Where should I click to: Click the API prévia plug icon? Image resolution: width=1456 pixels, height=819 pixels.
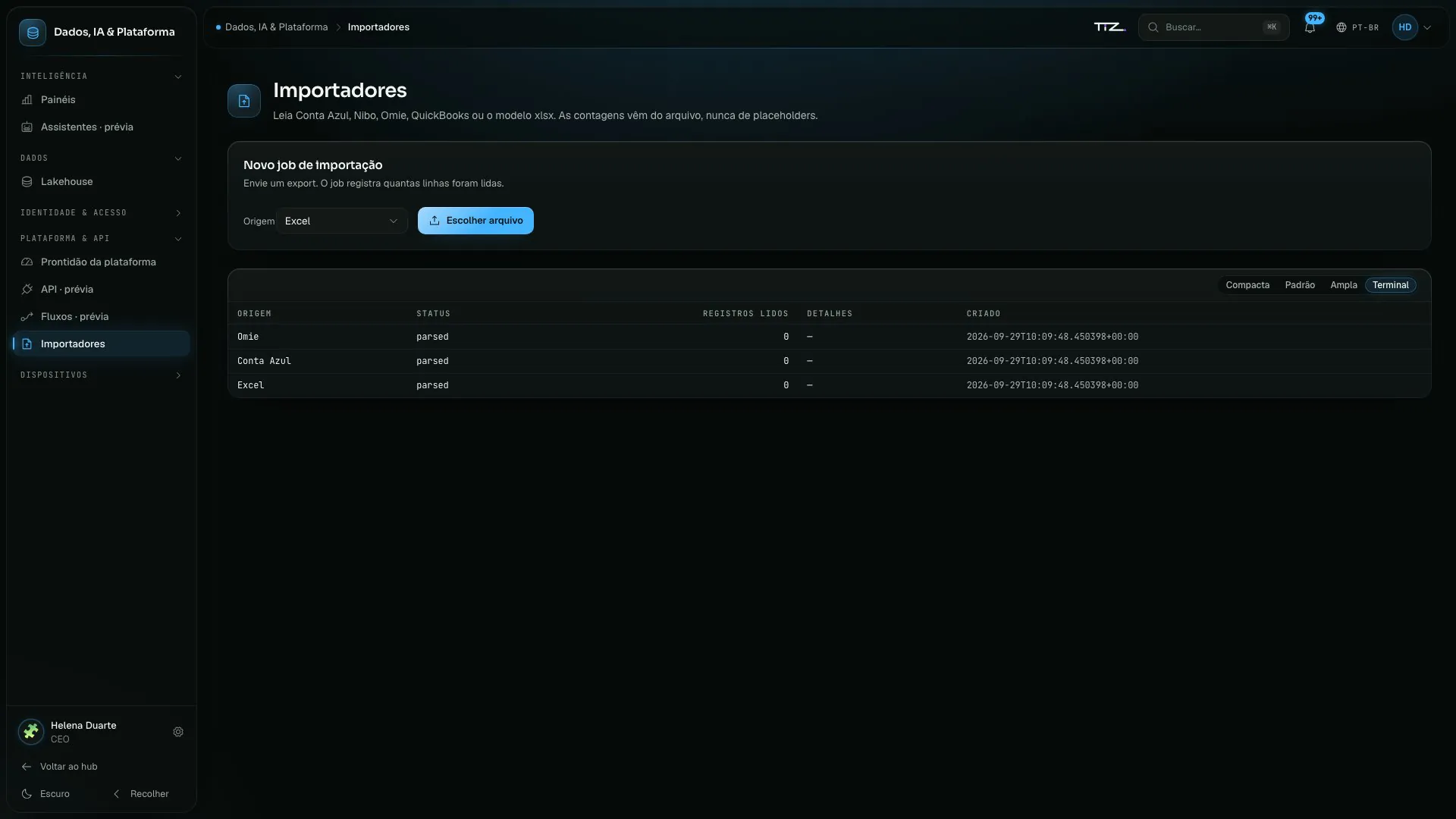(x=27, y=290)
